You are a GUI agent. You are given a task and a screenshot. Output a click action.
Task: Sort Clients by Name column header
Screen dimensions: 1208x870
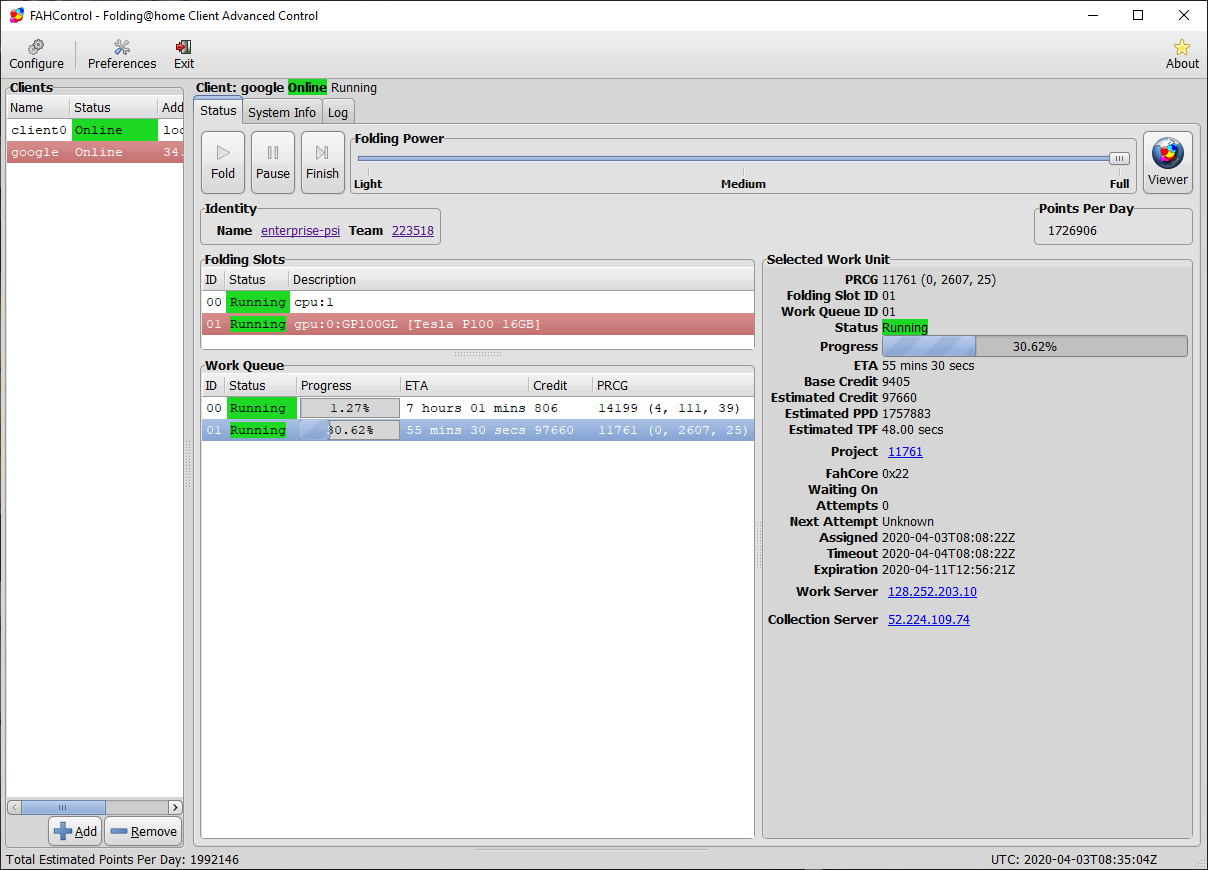[x=38, y=108]
